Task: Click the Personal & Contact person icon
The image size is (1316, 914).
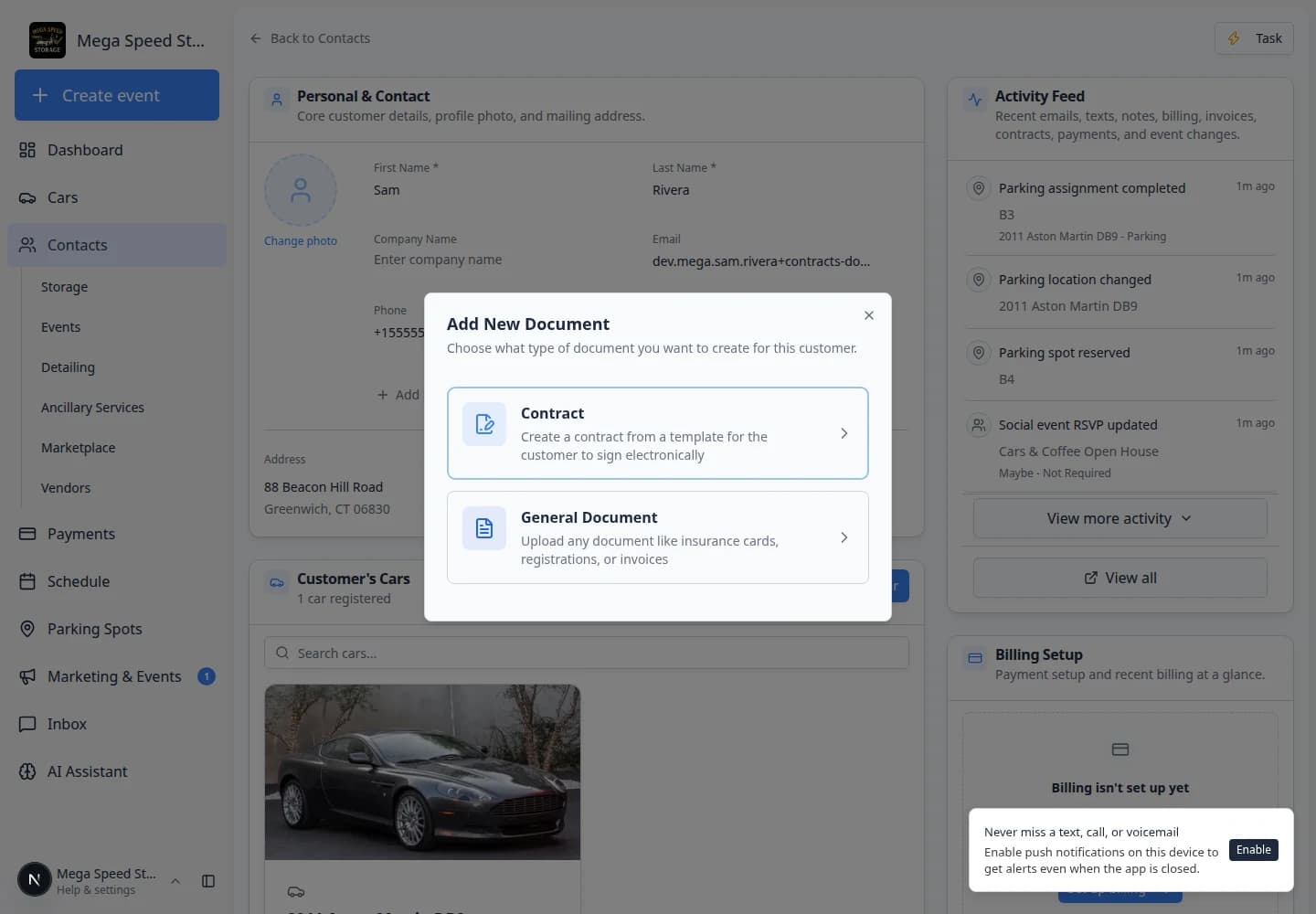Action: (277, 100)
